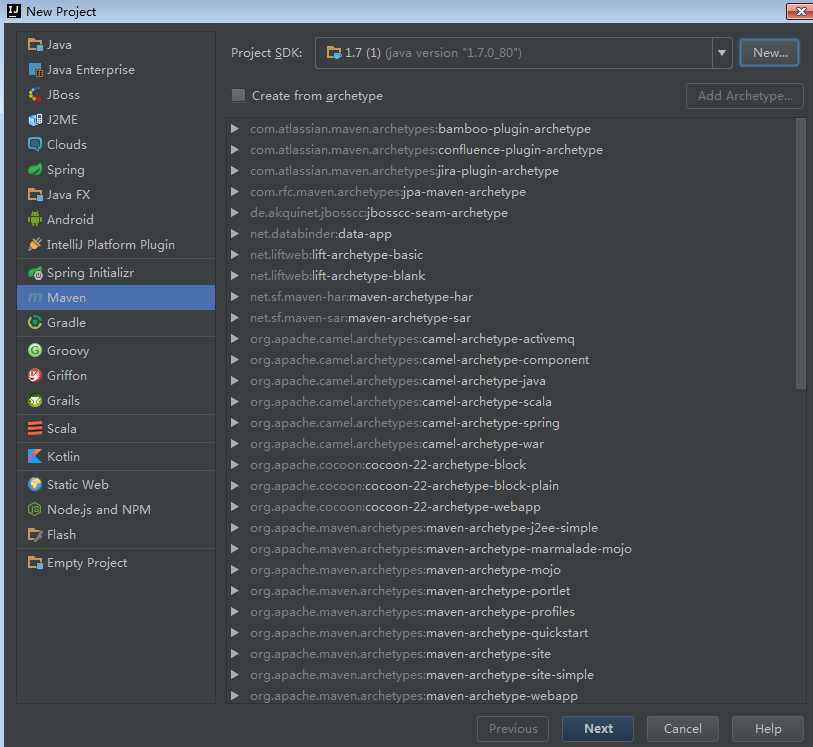The image size is (813, 747).
Task: Choose the Empty Project icon
Action: (35, 562)
